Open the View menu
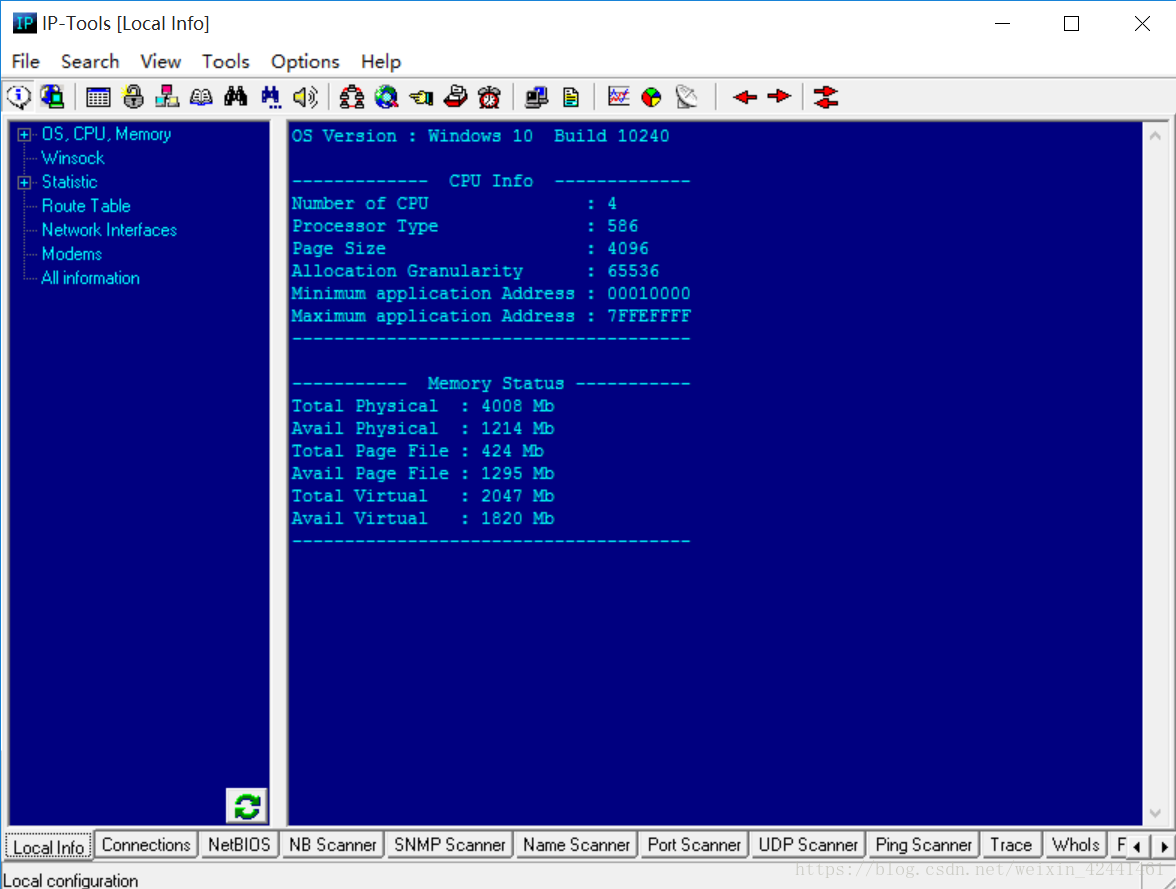Image resolution: width=1176 pixels, height=889 pixels. pyautogui.click(x=160, y=62)
